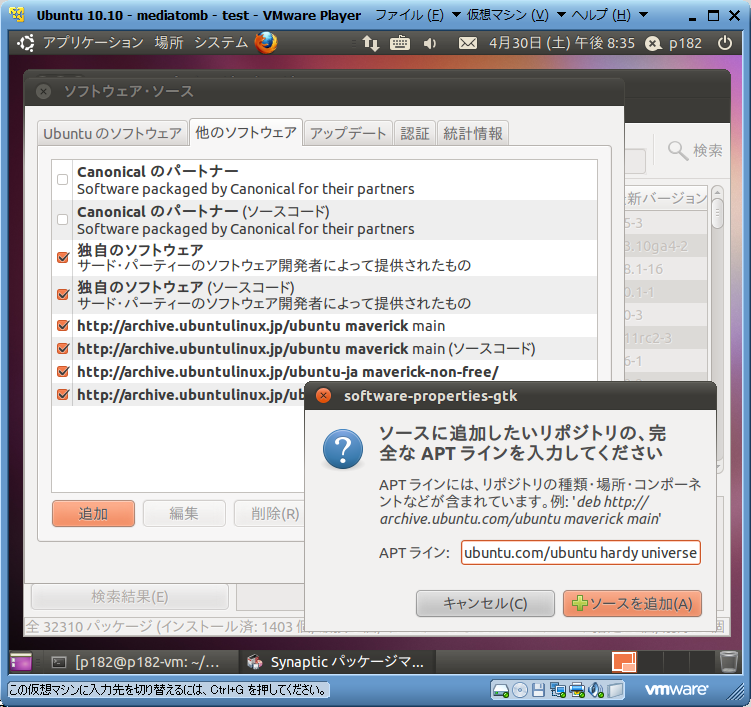Uncheck maverick main (ソースコード) checkbox

coord(63,348)
